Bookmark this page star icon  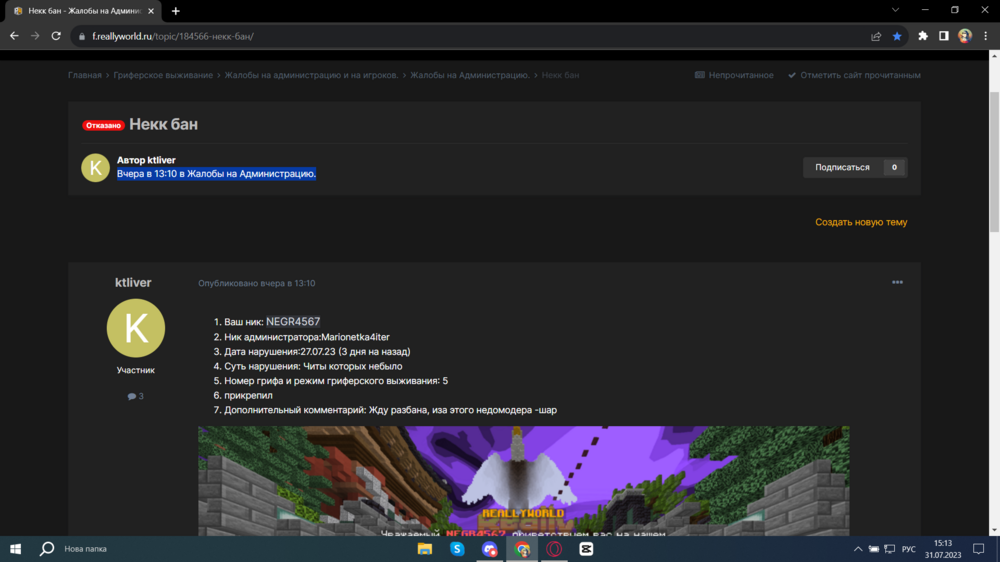[897, 36]
